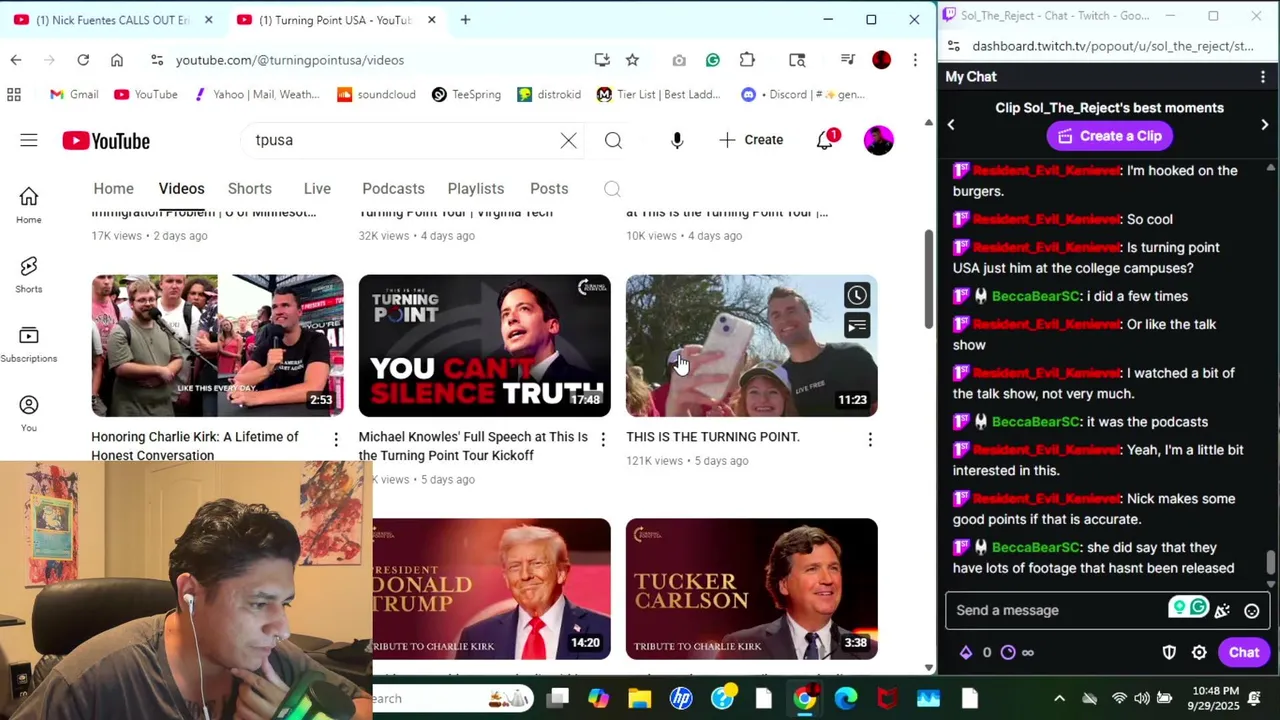The image size is (1280, 720).
Task: Add THIS IS THE TURNING POINT to Watch later
Action: [857, 295]
